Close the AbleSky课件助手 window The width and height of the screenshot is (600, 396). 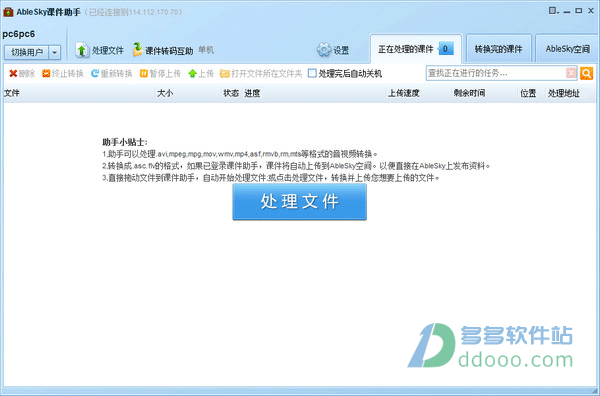(591, 11)
